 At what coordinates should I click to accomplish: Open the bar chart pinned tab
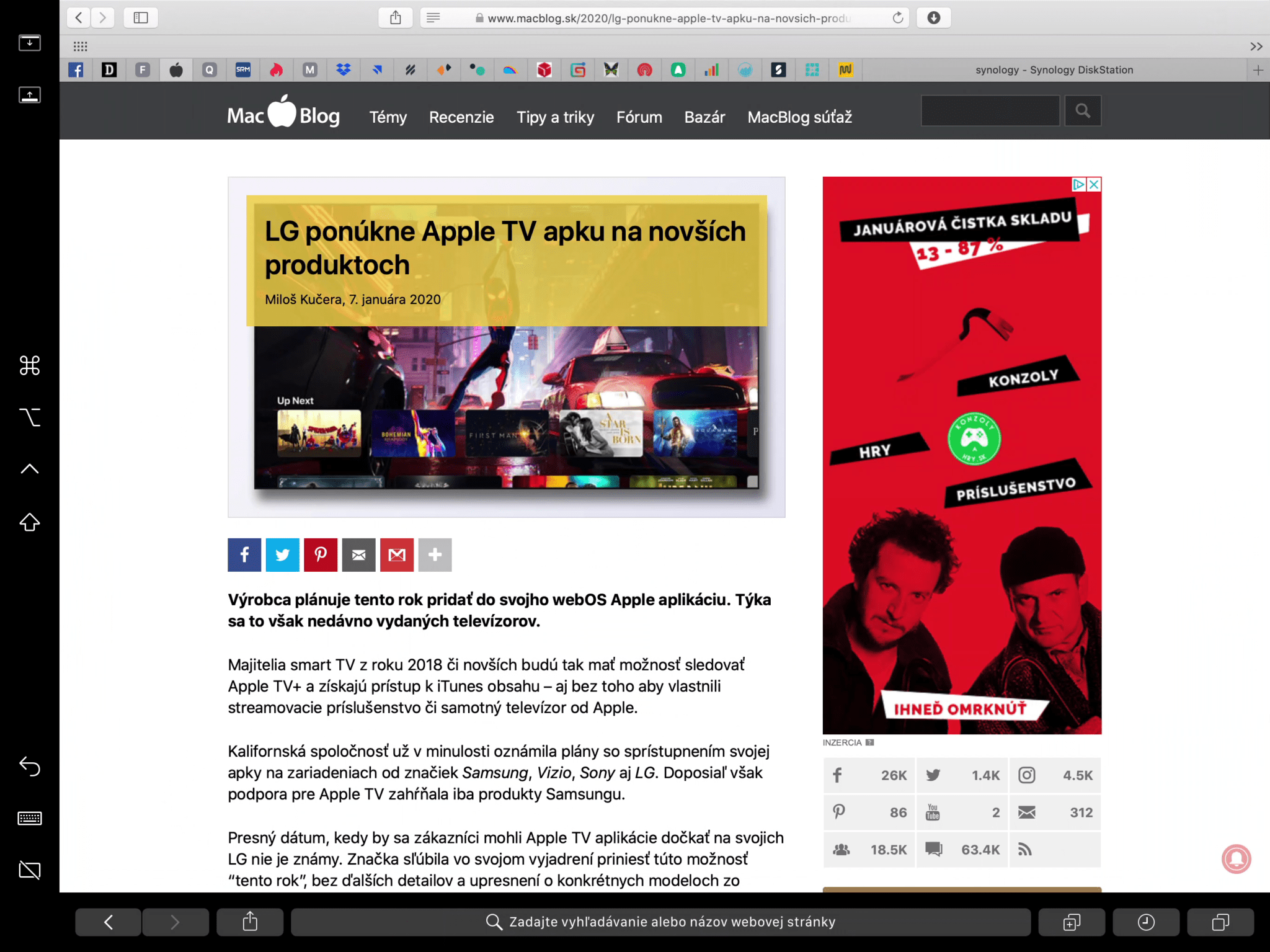[x=712, y=69]
